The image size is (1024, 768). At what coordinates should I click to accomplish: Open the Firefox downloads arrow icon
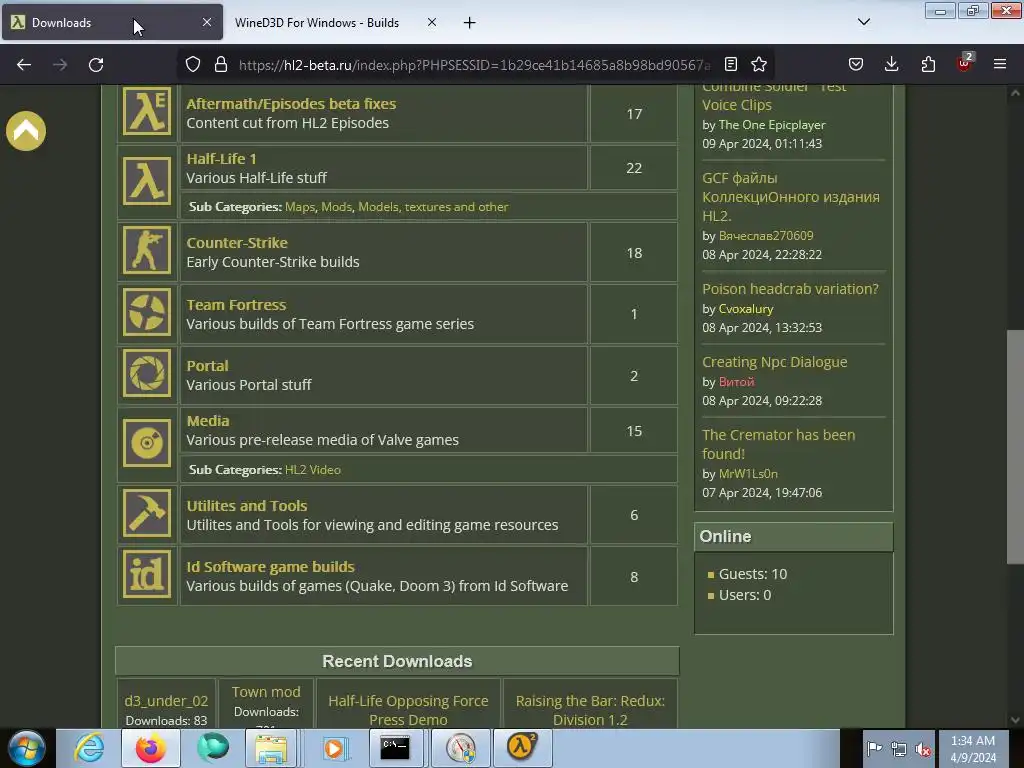(x=891, y=64)
